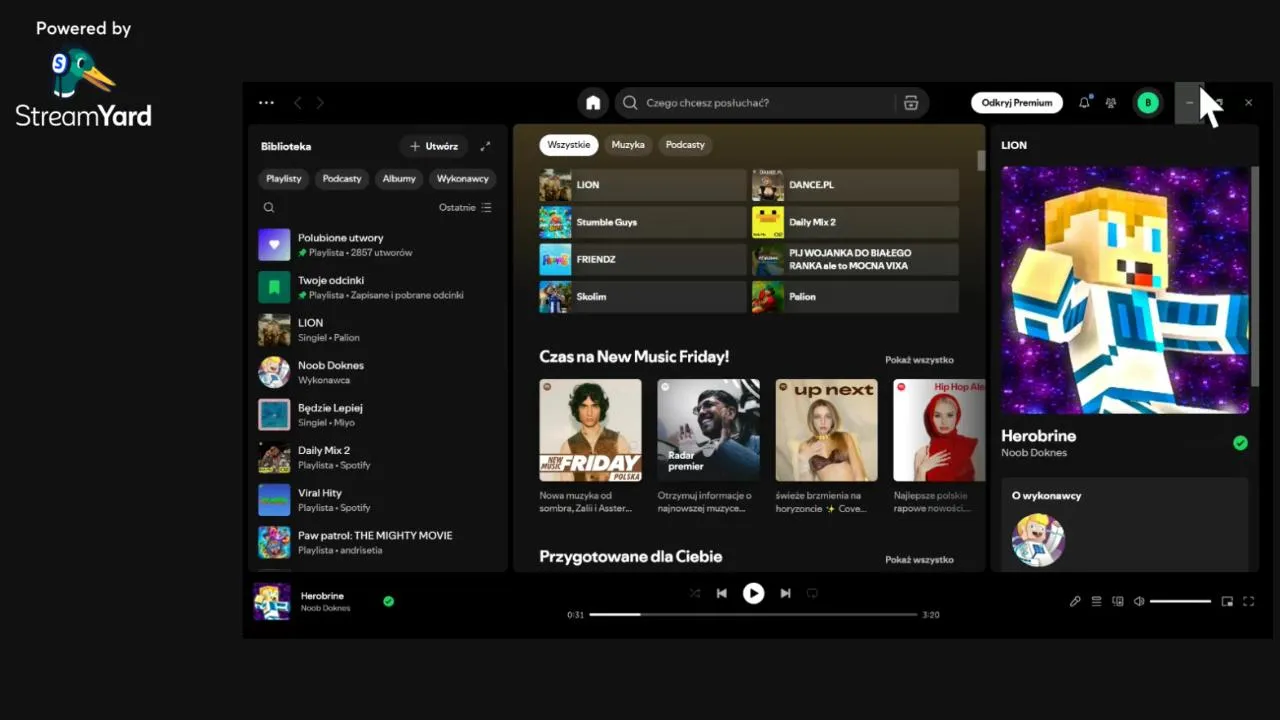
Task: Enter full screen mode
Action: (x=1248, y=602)
